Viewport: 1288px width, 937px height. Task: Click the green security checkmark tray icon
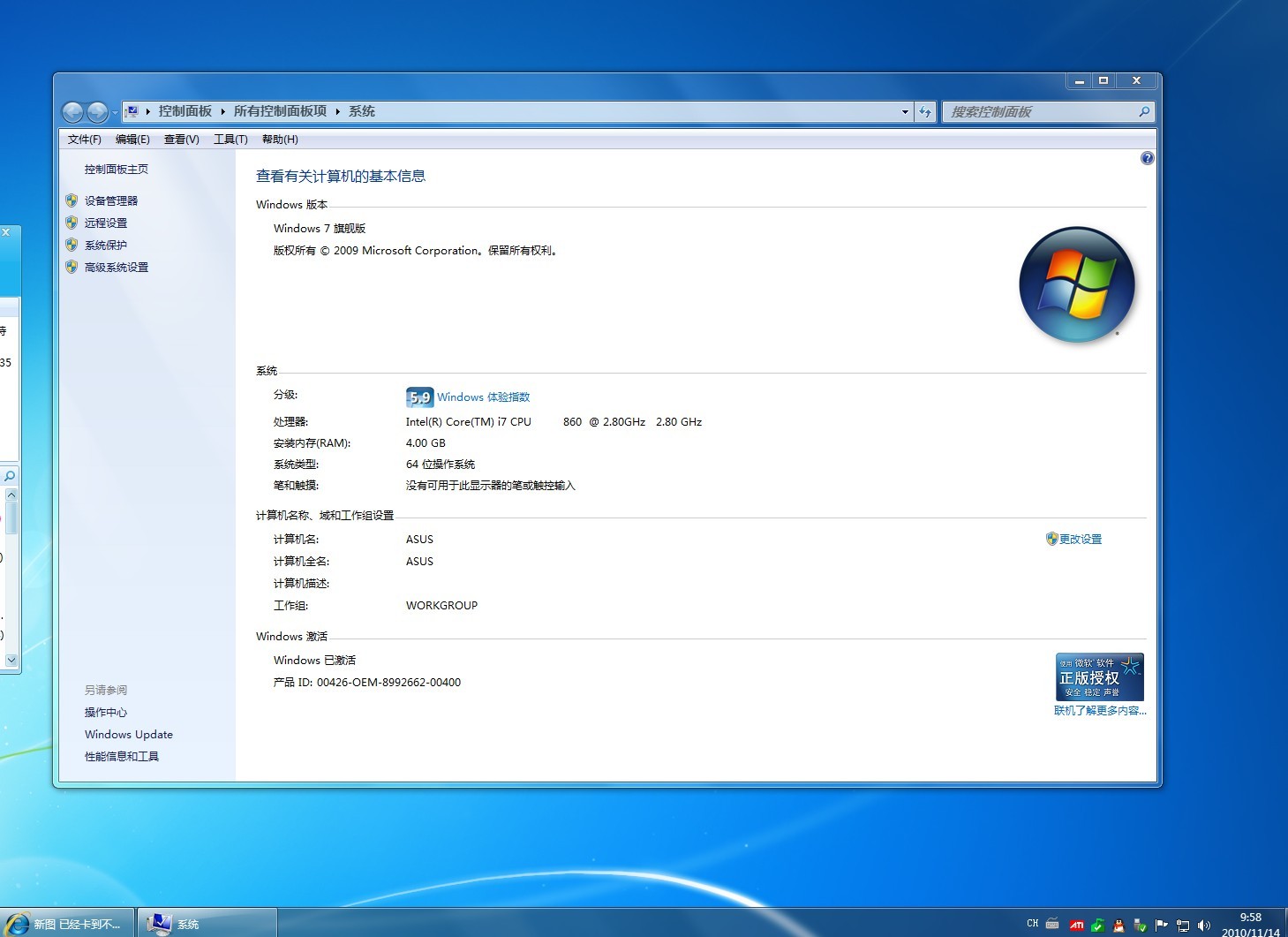pos(1097,926)
